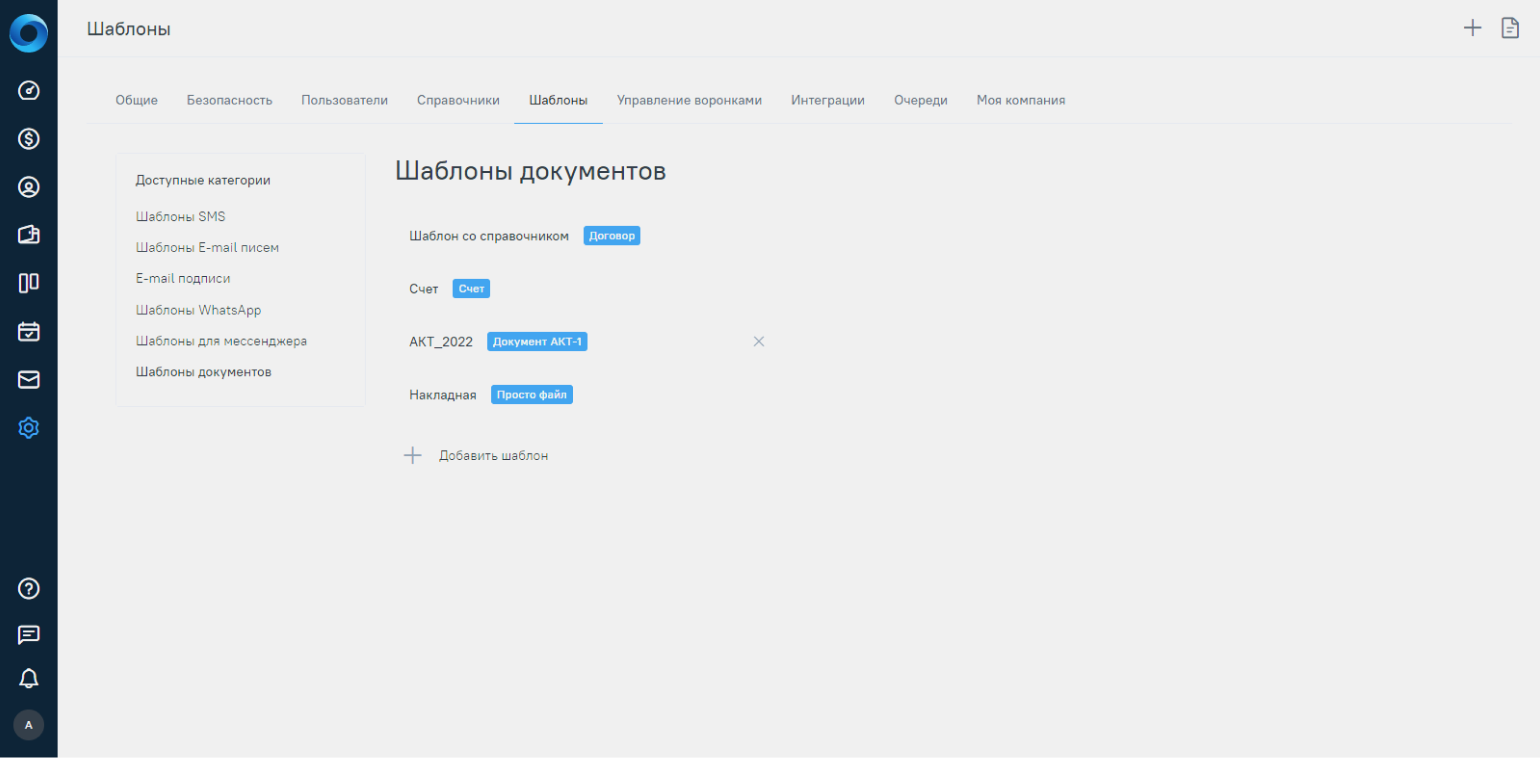This screenshot has height=758, width=1540.
Task: Open the chat messages icon in sidebar
Action: (29, 634)
